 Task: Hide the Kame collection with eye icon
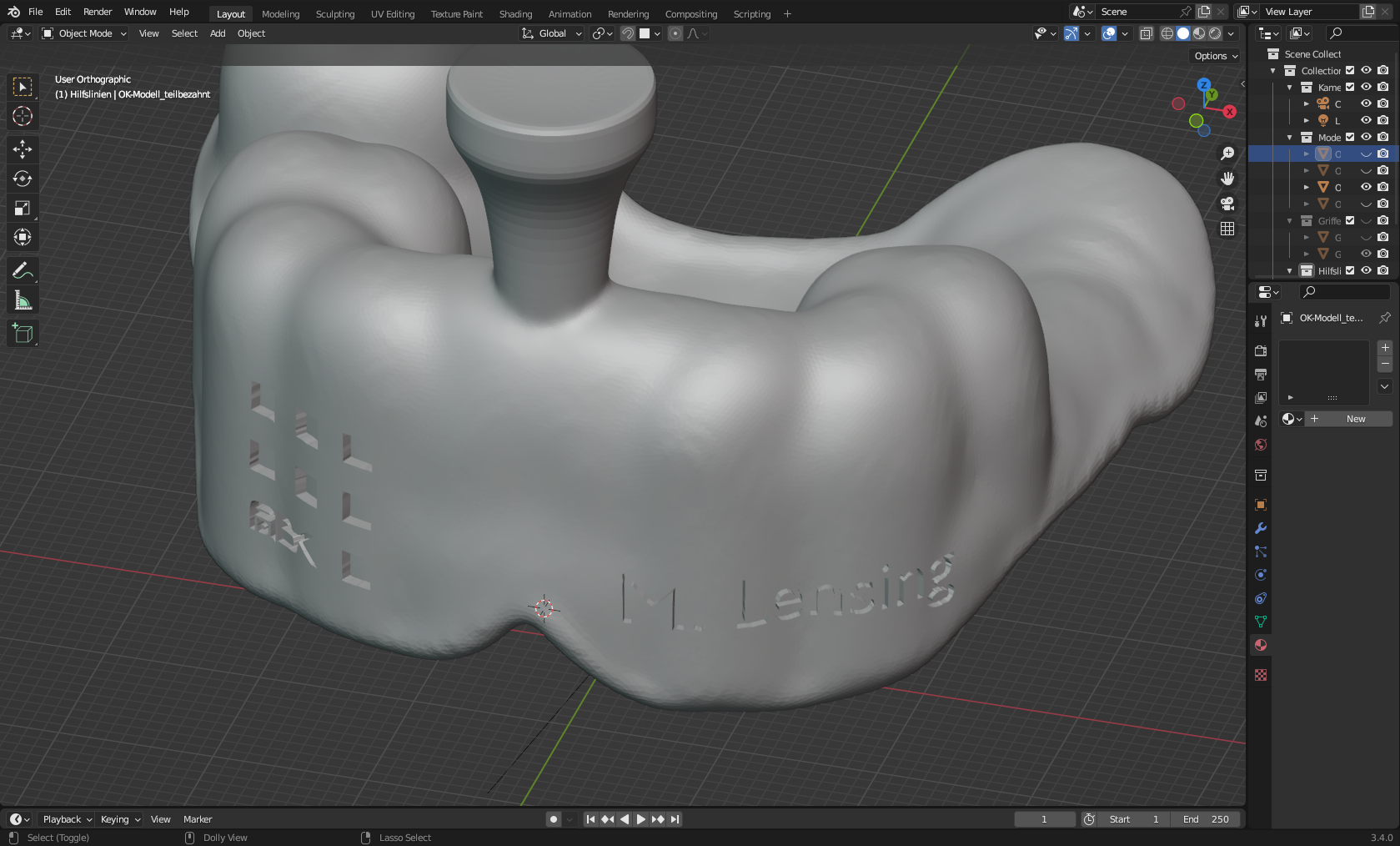(x=1366, y=87)
